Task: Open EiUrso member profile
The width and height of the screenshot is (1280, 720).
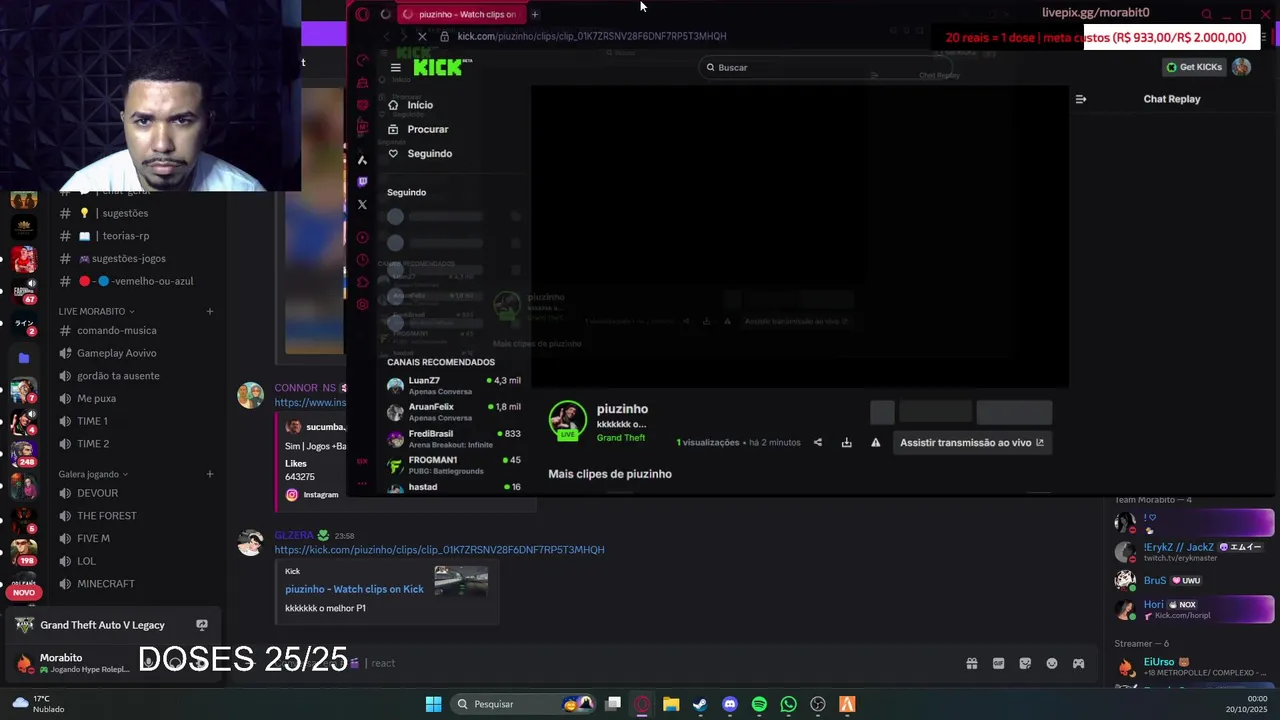Action: pyautogui.click(x=1194, y=667)
